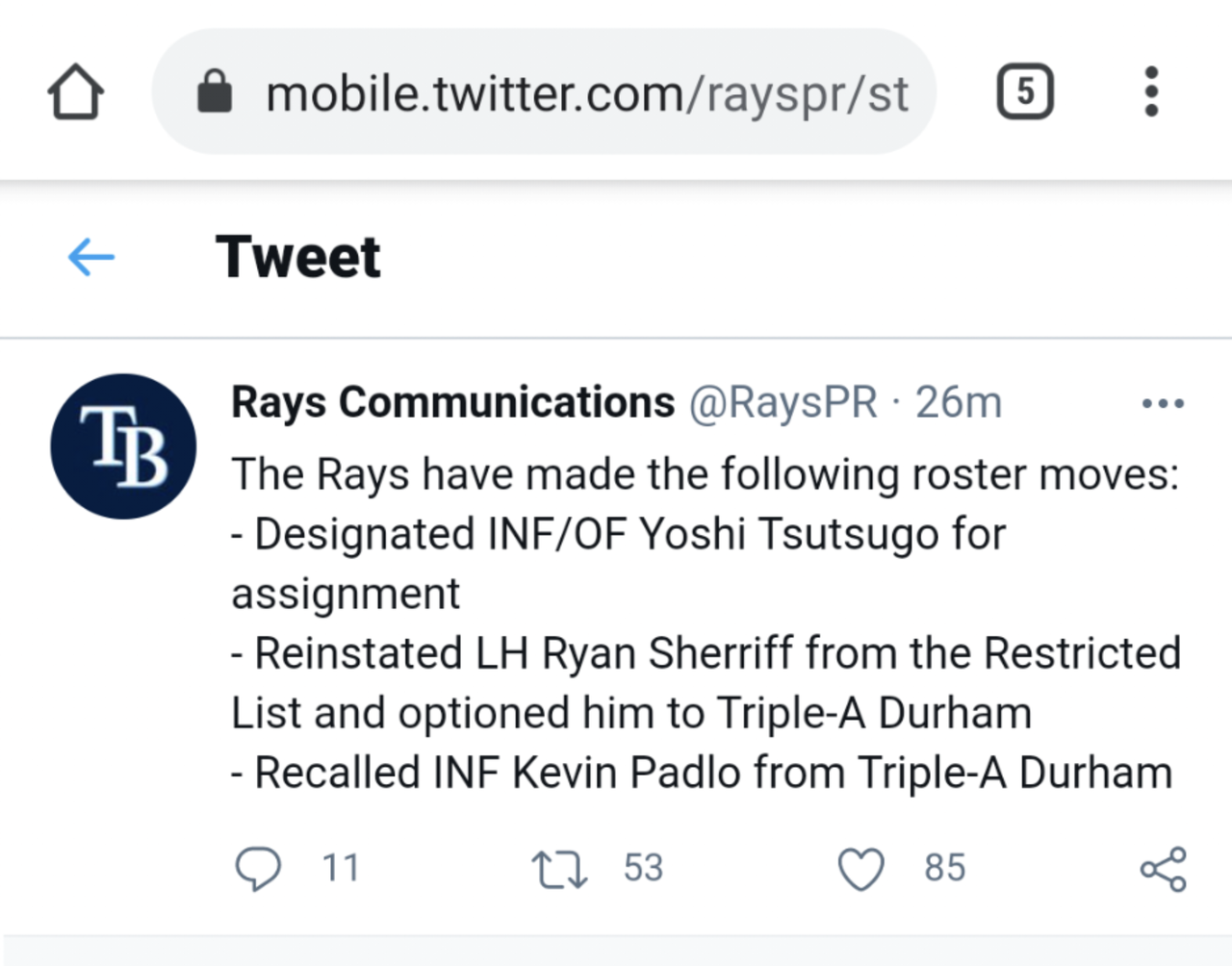This screenshot has width=1232, height=966.
Task: Reply using the speech bubble icon
Action: pyautogui.click(x=258, y=868)
